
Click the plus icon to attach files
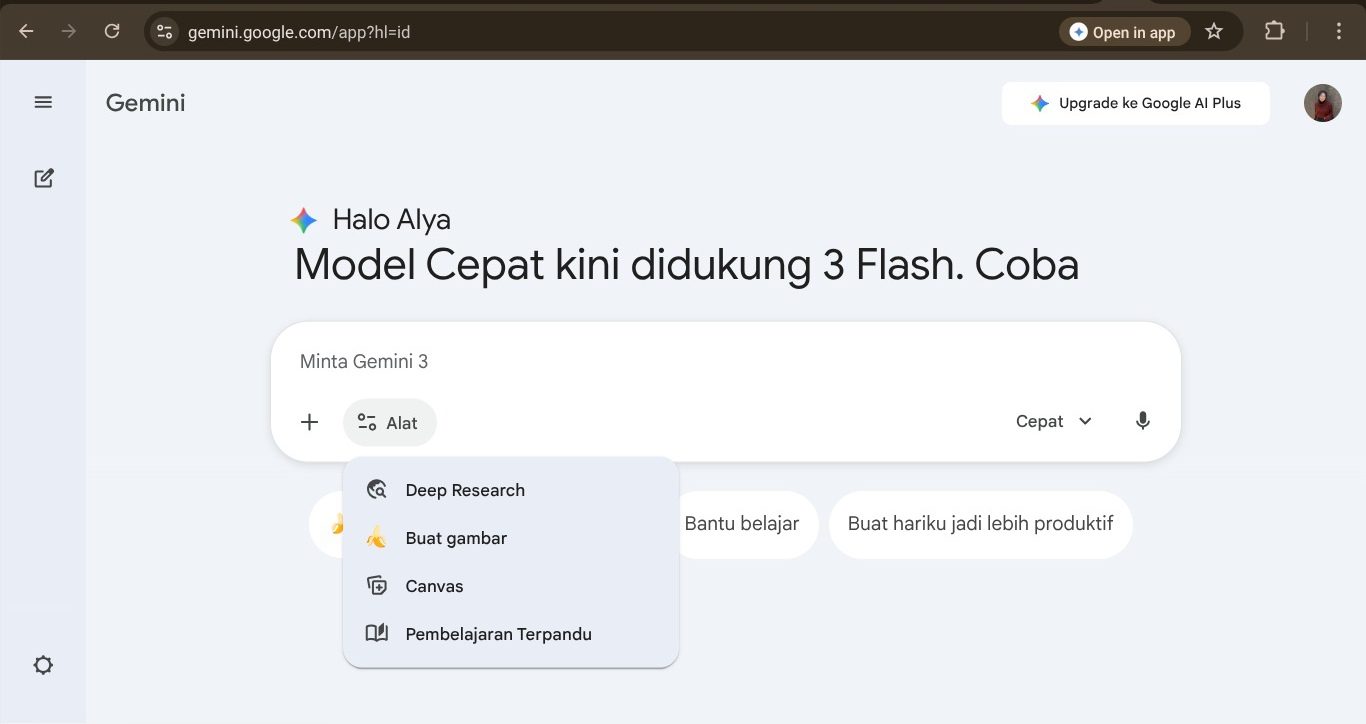309,422
